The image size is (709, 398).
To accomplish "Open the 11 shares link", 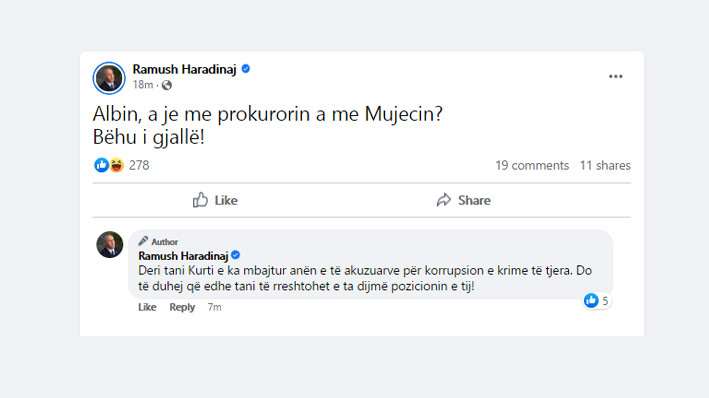I will (x=605, y=166).
